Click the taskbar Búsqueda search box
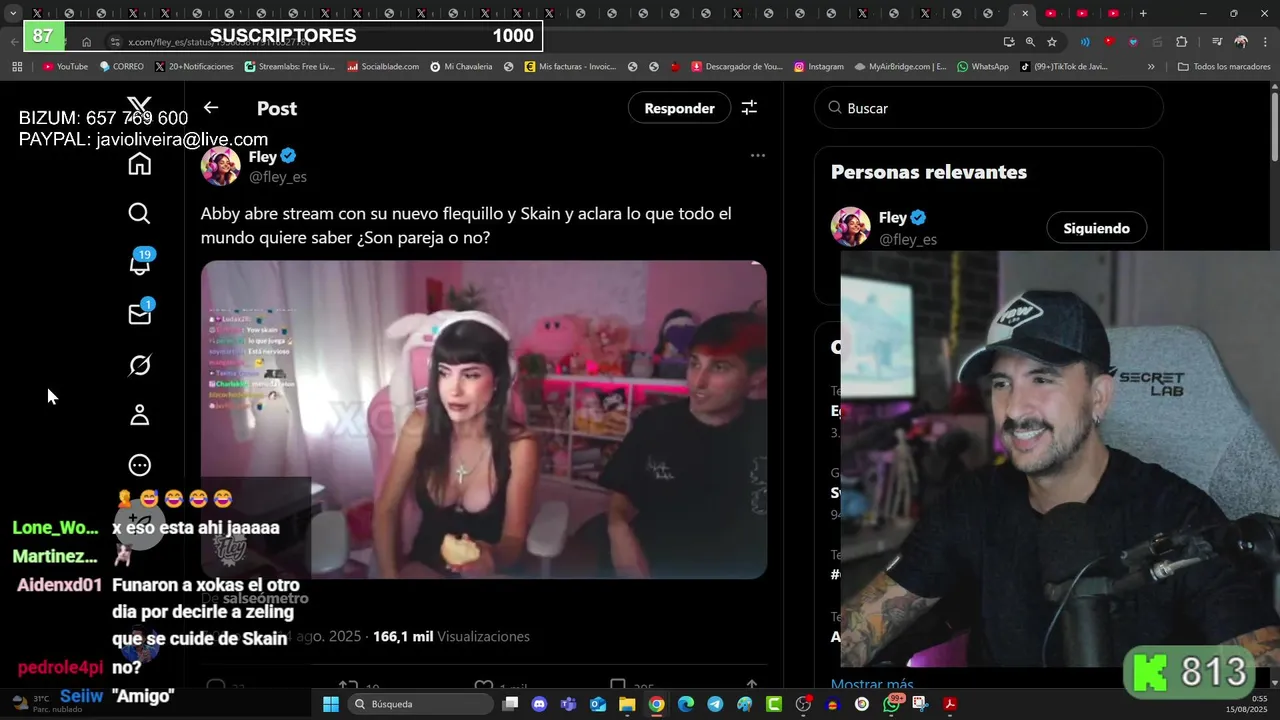Viewport: 1280px width, 720px height. tap(420, 704)
